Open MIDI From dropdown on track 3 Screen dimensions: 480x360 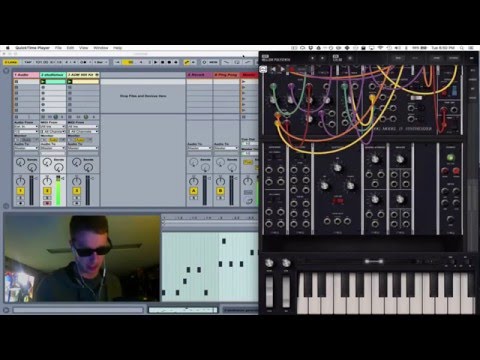click(x=83, y=127)
